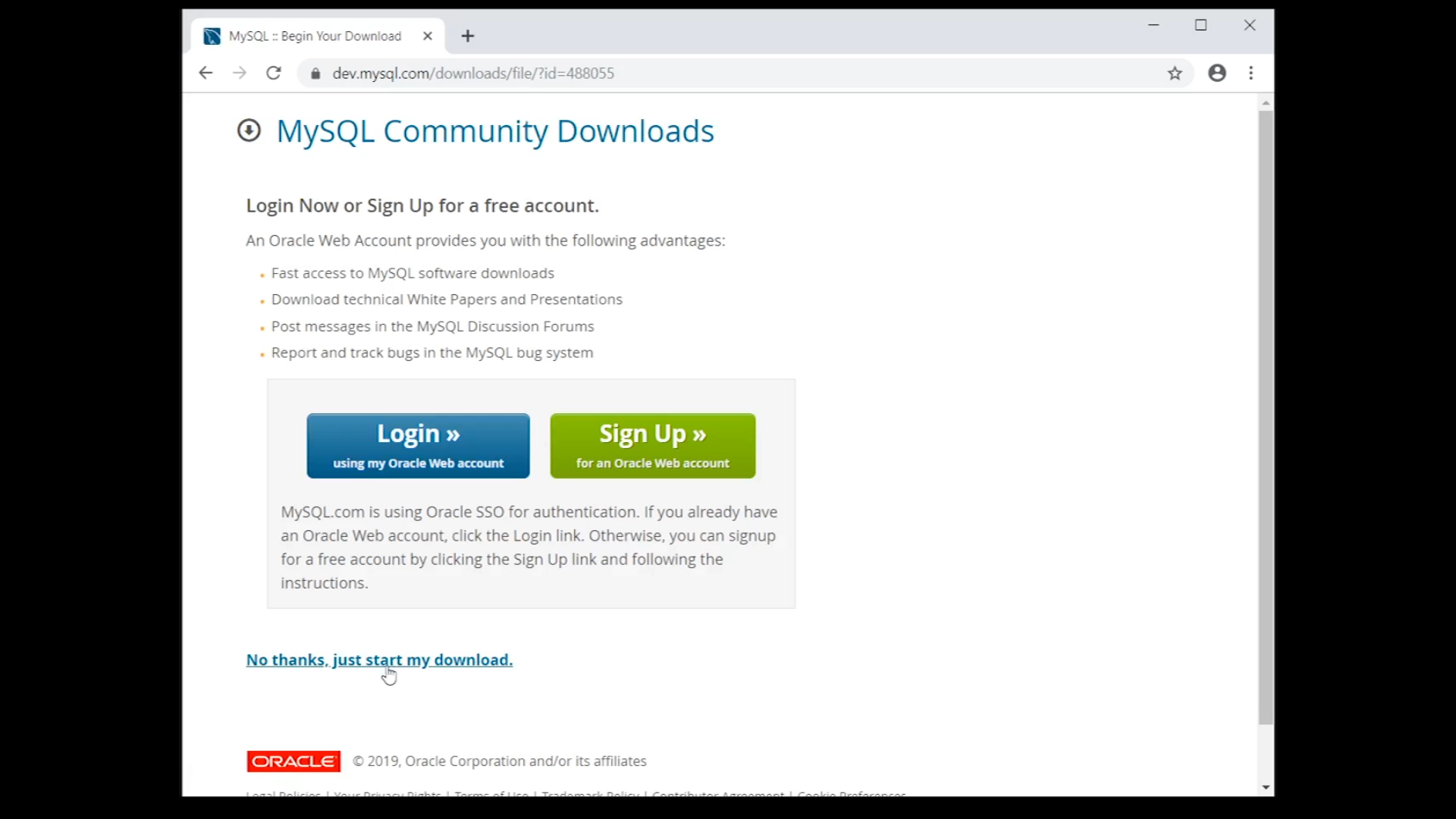Close the MySQL Begin Your Download tab
1456x819 pixels.
(428, 36)
